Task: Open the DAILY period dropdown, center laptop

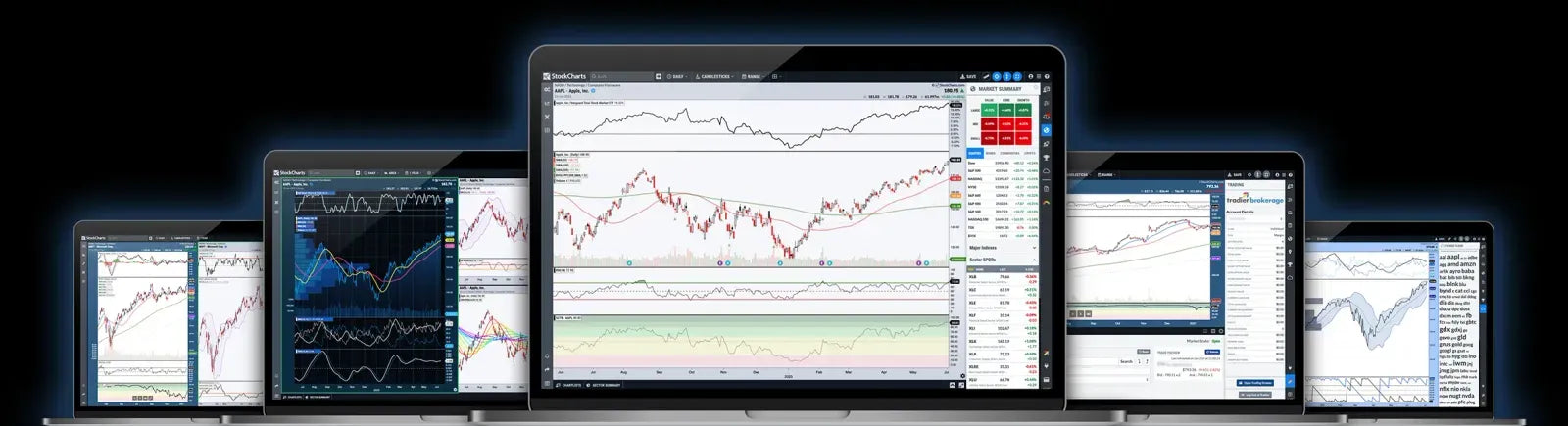Action: pos(677,76)
